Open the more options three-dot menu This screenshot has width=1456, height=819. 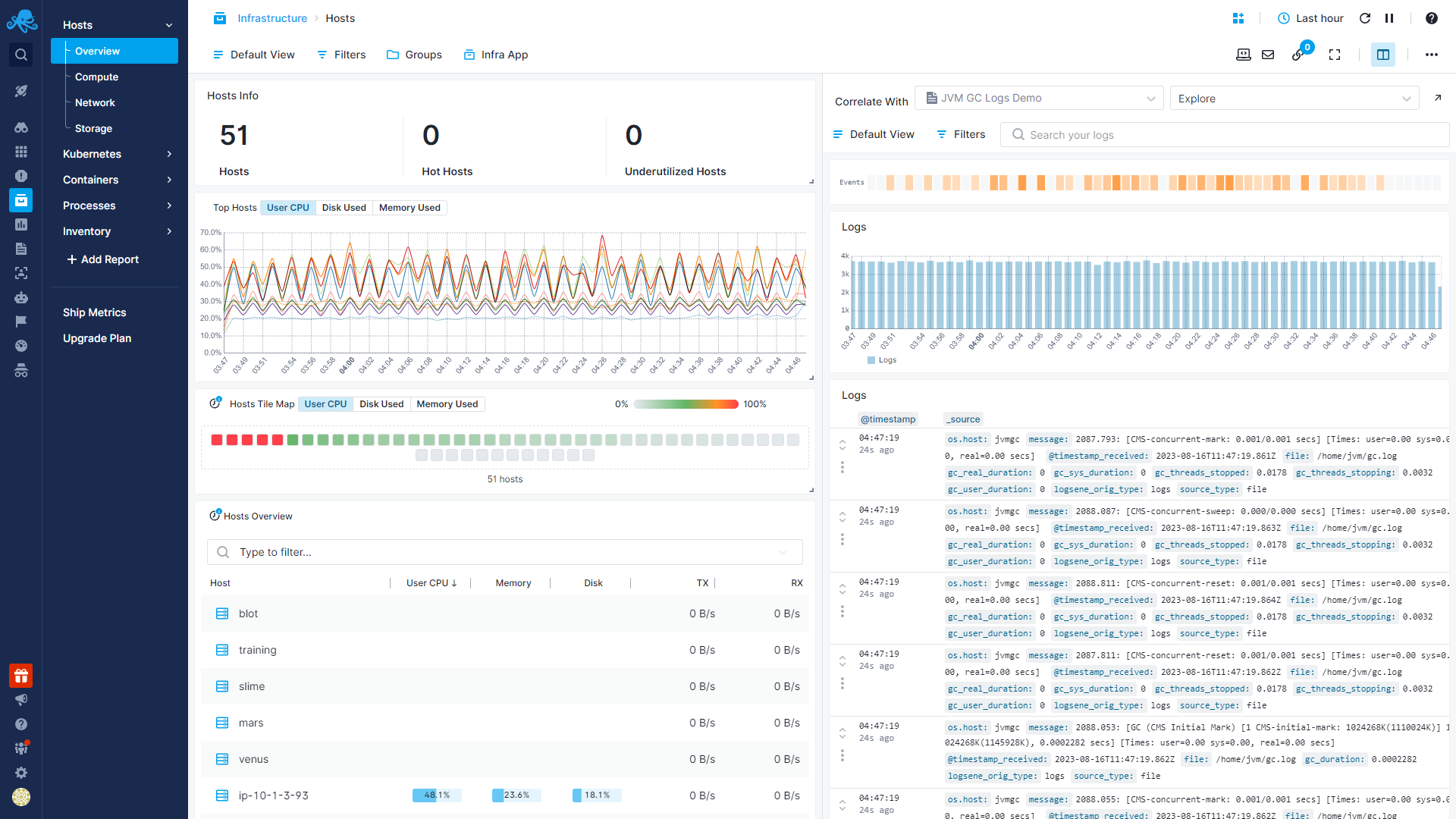click(x=1431, y=55)
